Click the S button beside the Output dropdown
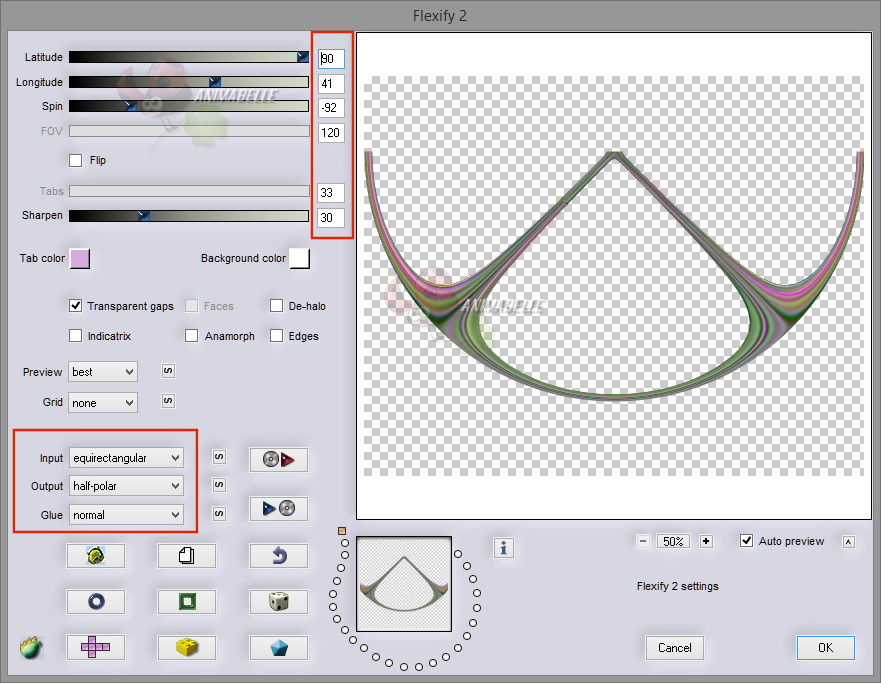881x683 pixels. (x=219, y=485)
